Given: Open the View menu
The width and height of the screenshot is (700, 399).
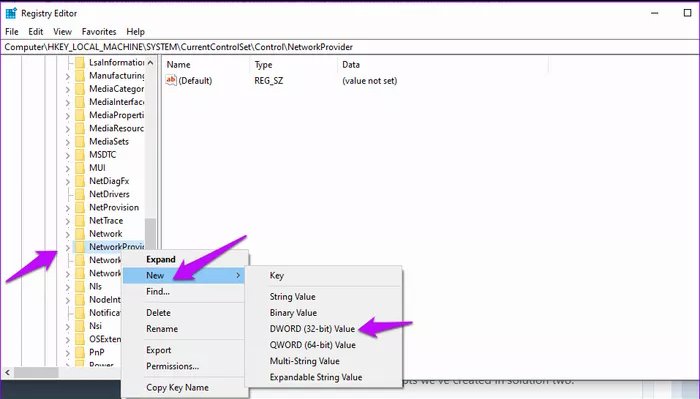Looking at the screenshot, I should (x=62, y=32).
